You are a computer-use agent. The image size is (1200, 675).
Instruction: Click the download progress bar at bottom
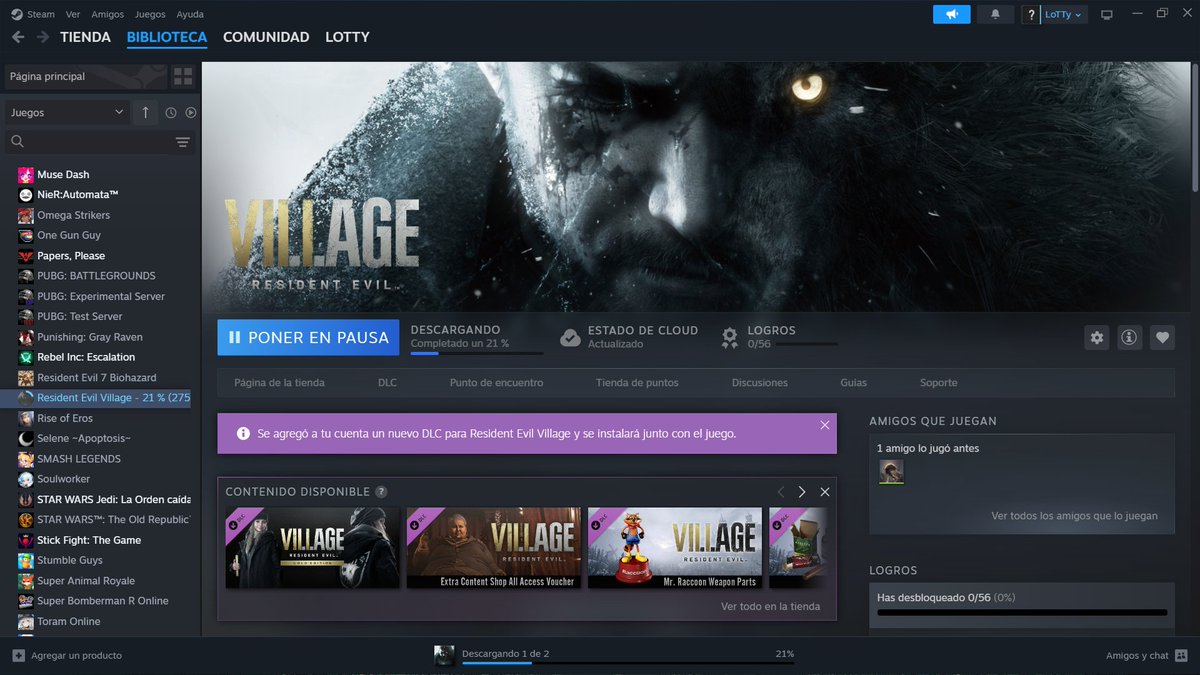628,662
